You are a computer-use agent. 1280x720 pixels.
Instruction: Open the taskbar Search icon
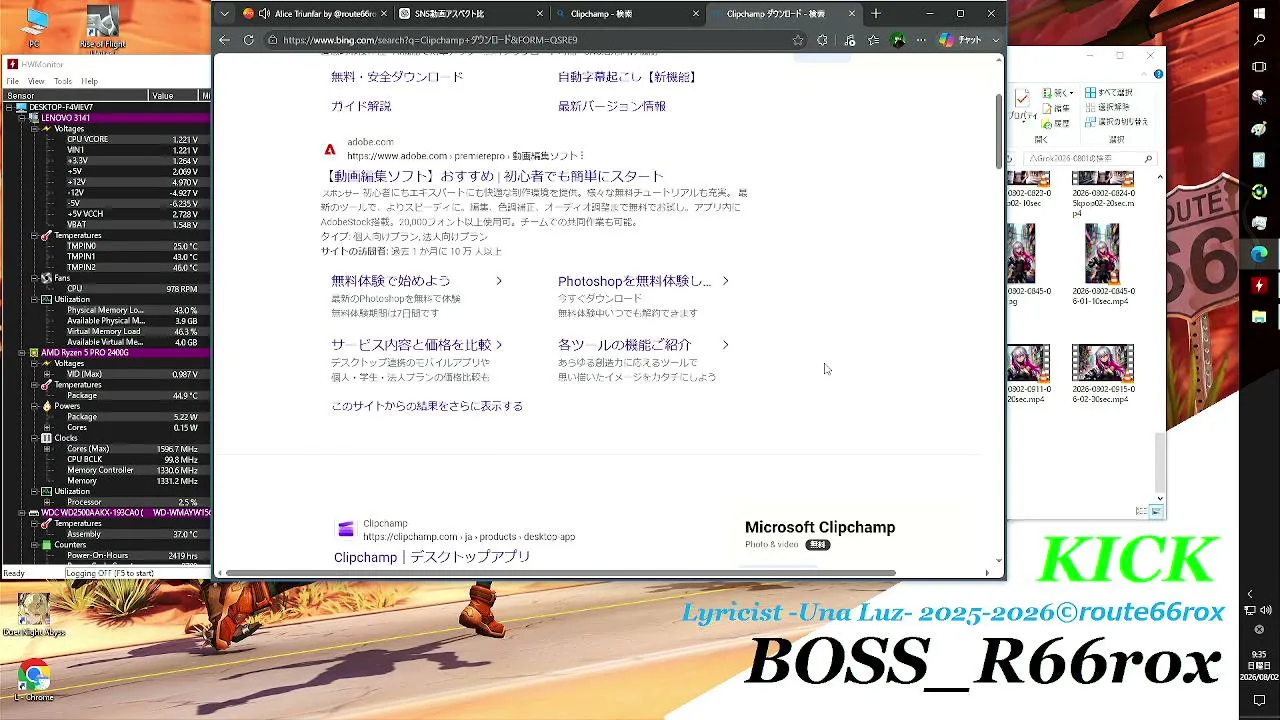[1259, 40]
